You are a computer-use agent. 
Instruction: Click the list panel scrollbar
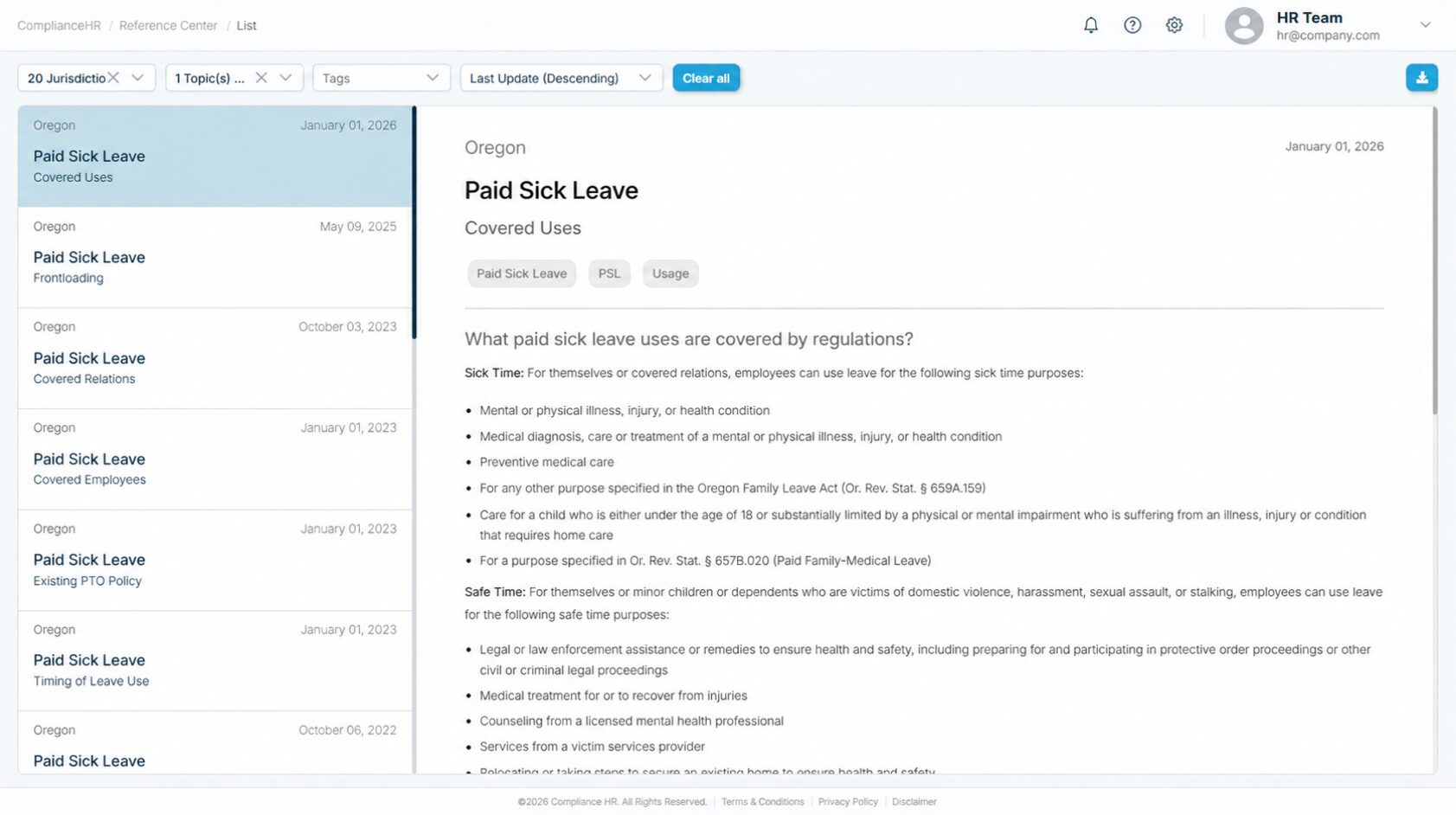pos(414,222)
